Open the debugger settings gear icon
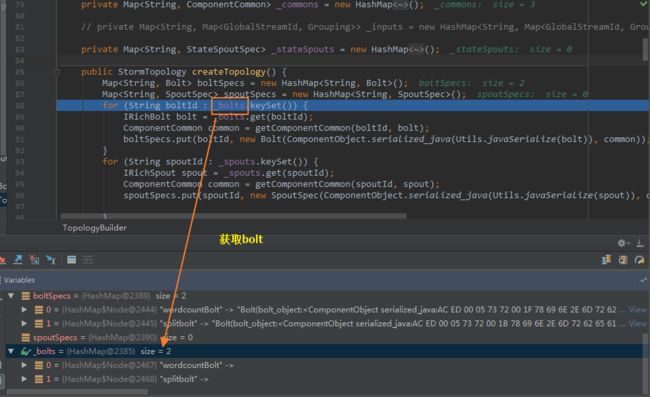 point(622,243)
